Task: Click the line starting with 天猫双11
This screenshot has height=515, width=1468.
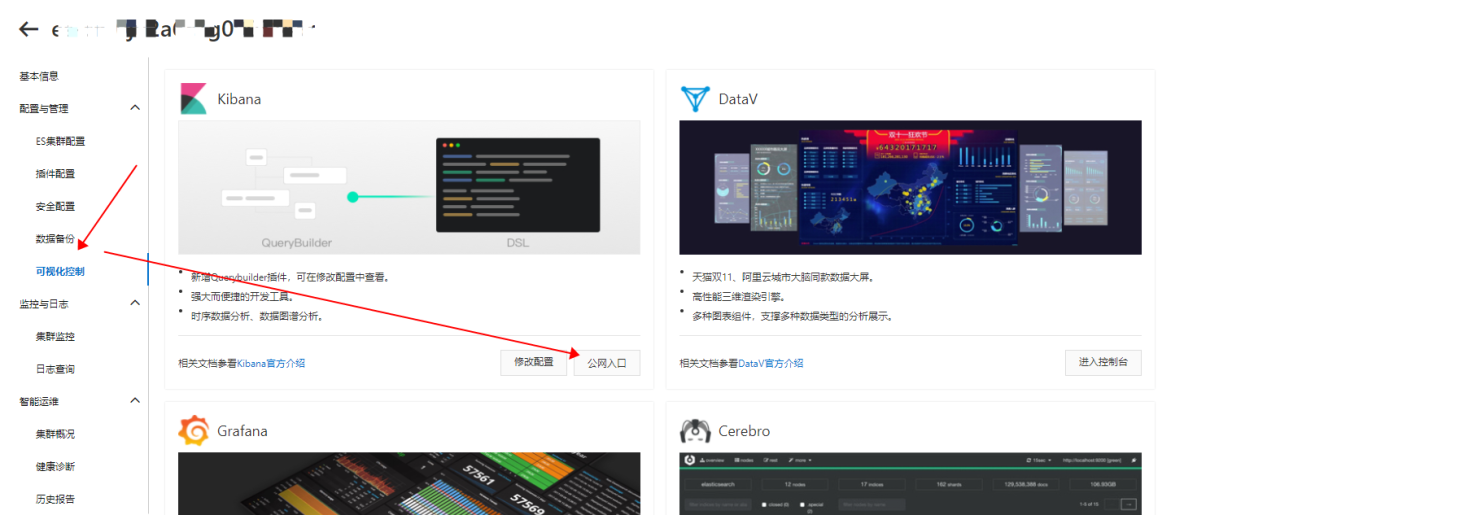Action: (785, 277)
